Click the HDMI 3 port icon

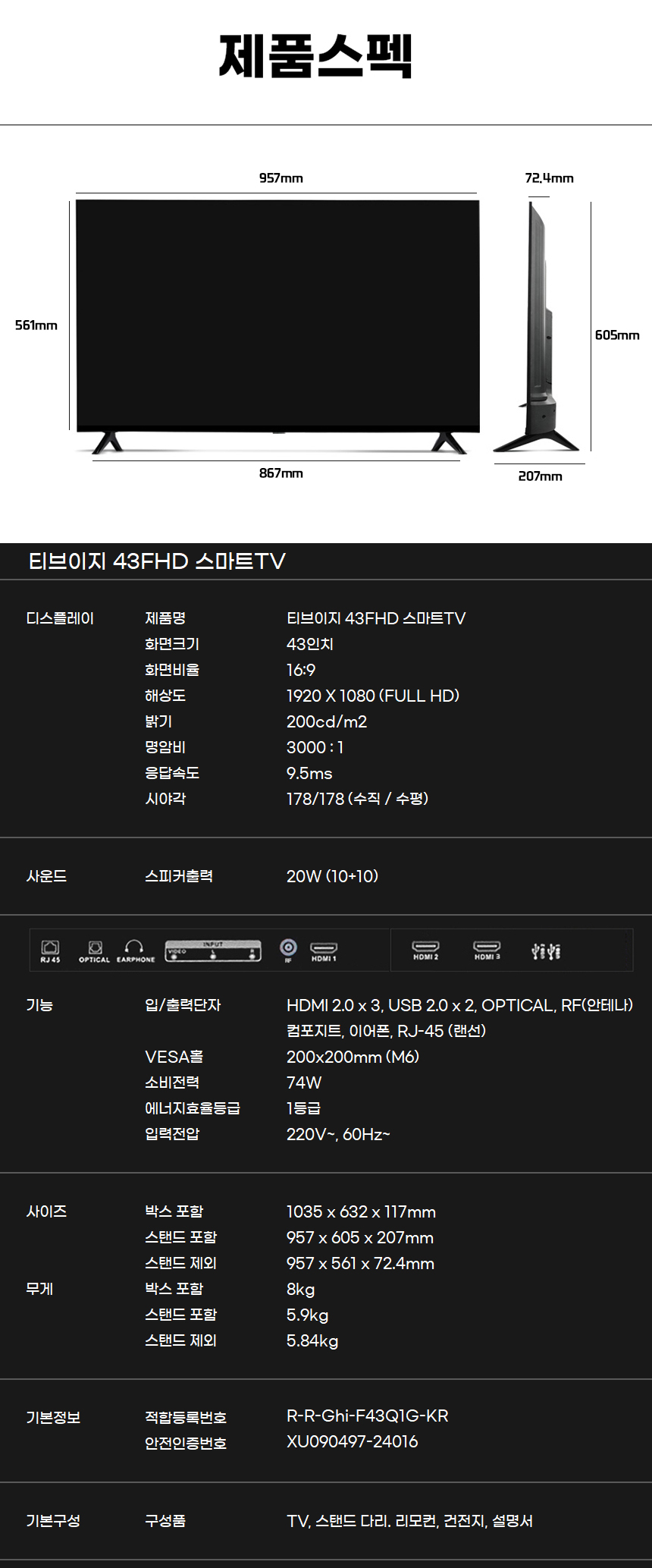487,947
